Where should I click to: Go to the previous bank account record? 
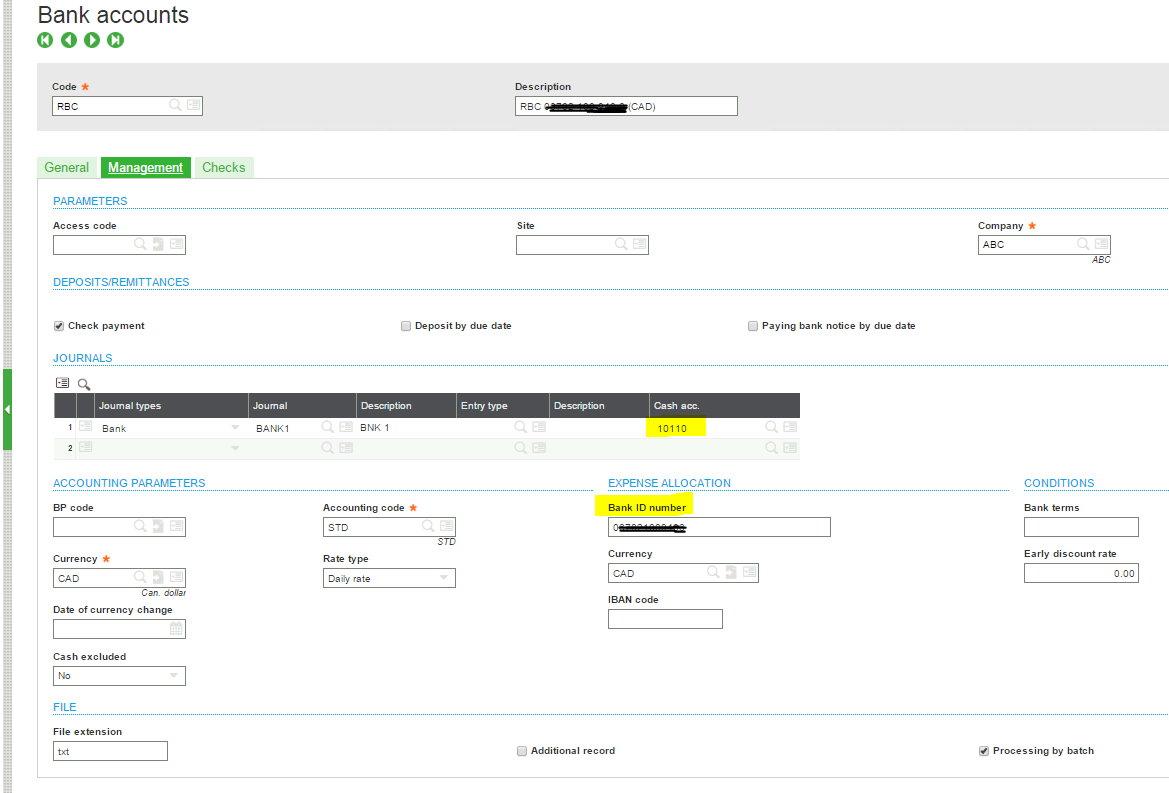coord(69,40)
